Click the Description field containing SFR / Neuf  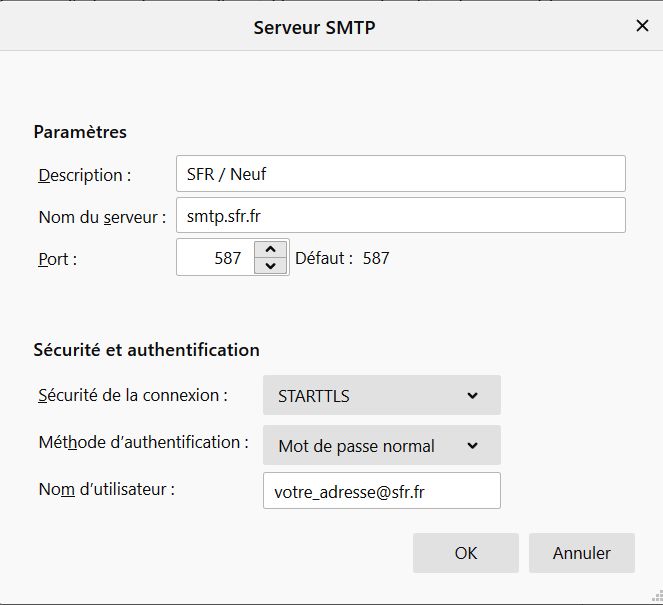(400, 174)
